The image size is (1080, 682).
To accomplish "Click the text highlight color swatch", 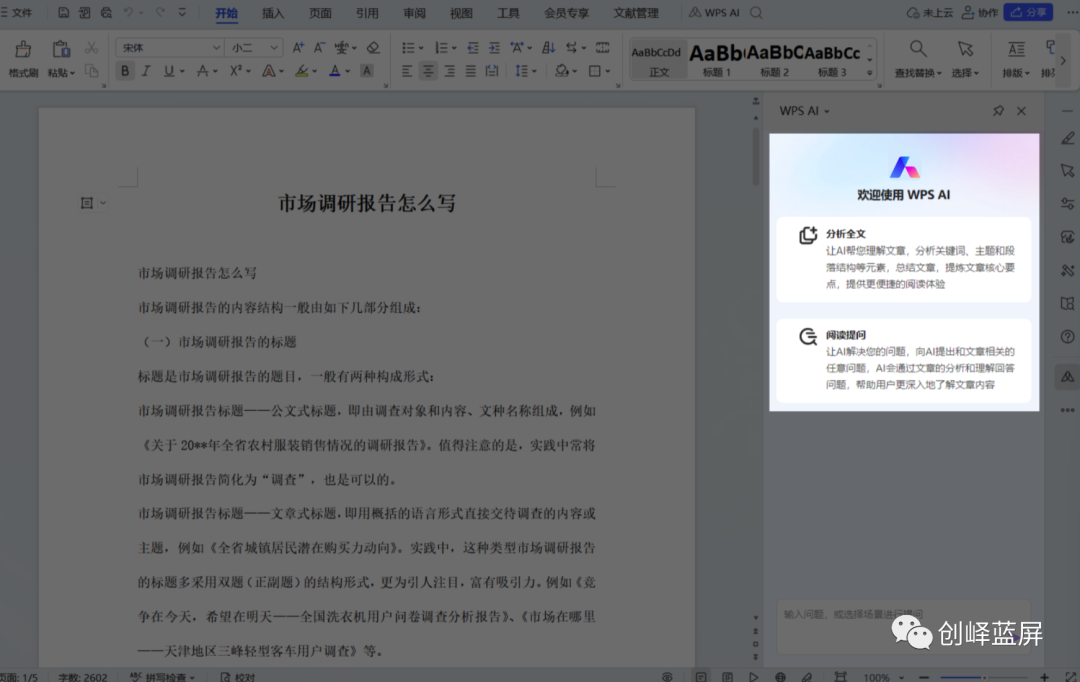I will point(302,70).
